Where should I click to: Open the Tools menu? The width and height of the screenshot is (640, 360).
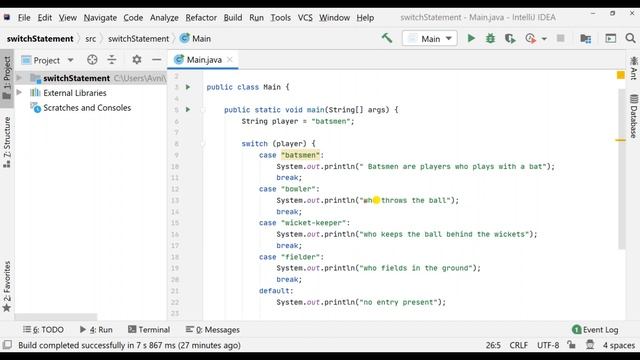[x=280, y=18]
